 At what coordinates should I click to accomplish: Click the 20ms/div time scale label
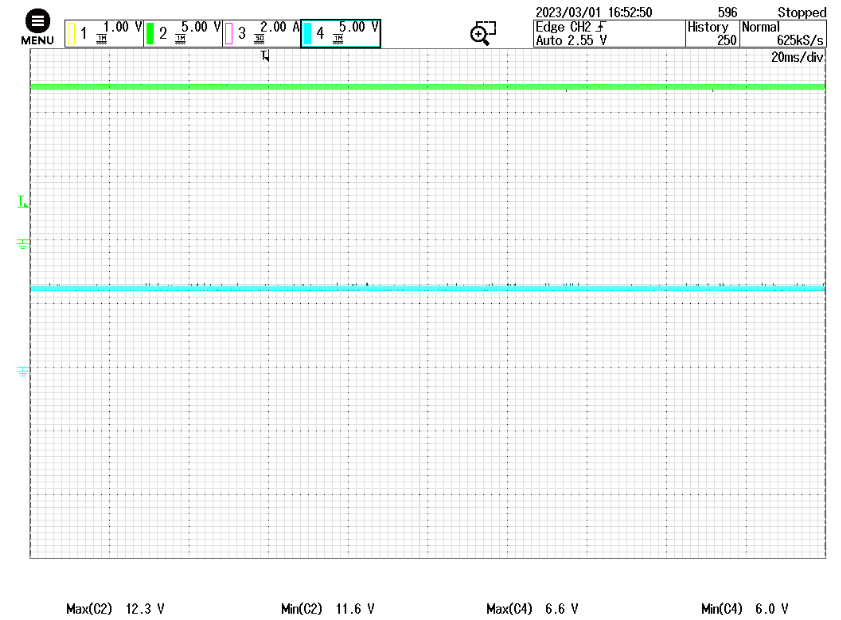tap(796, 57)
